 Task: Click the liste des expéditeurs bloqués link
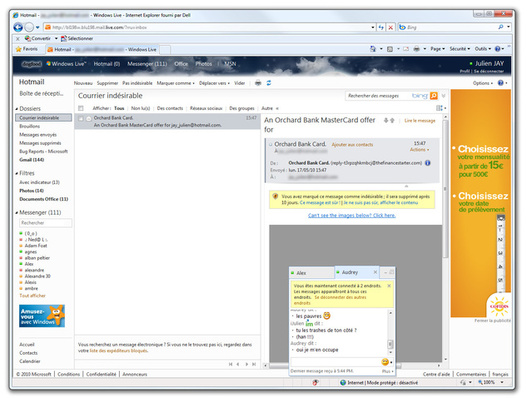click(118, 351)
